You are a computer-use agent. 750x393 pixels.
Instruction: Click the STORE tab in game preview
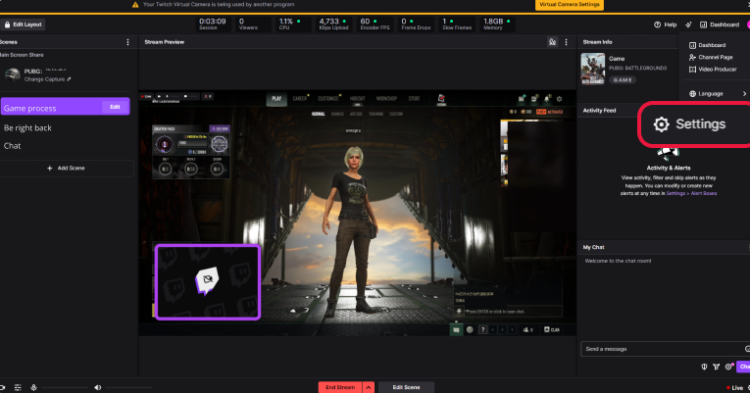[414, 99]
